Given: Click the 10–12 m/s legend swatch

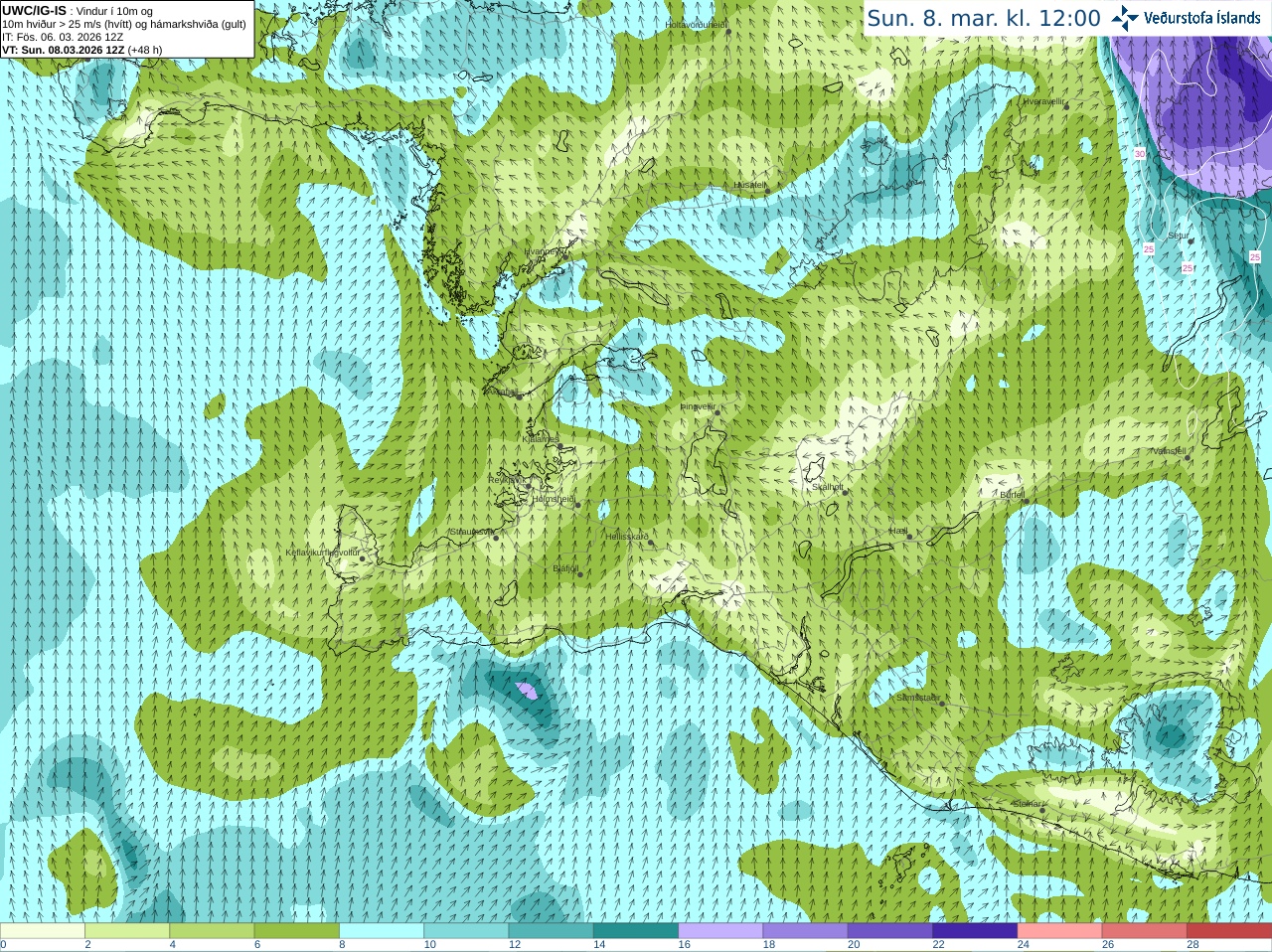Looking at the screenshot, I should pyautogui.click(x=466, y=931).
